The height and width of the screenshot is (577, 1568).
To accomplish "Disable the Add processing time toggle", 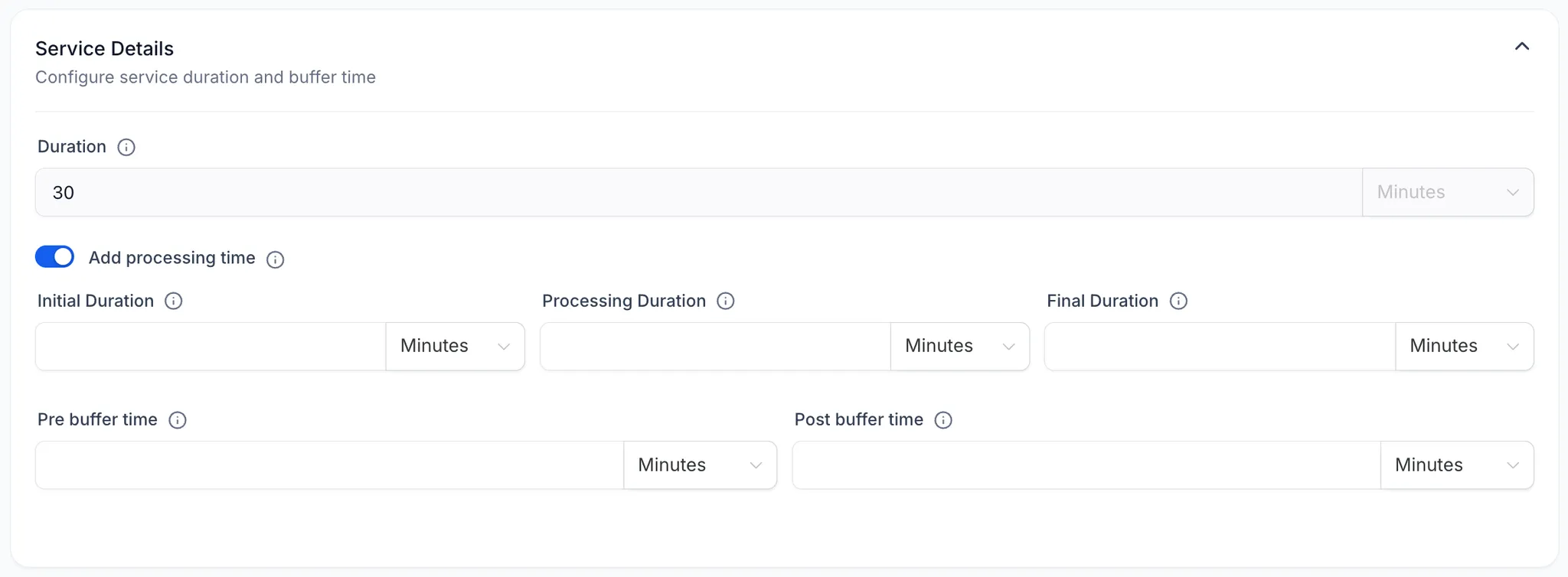I will pyautogui.click(x=55, y=257).
